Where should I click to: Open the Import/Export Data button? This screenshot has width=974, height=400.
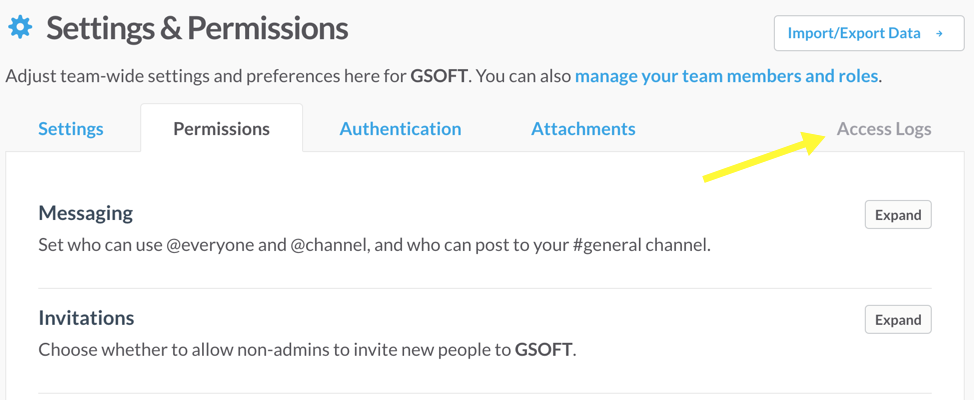868,33
